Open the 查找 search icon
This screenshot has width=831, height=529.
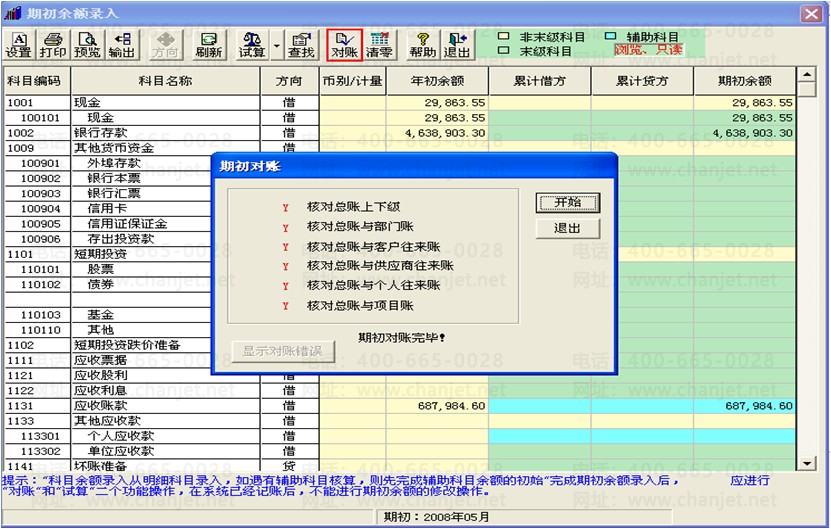[301, 45]
